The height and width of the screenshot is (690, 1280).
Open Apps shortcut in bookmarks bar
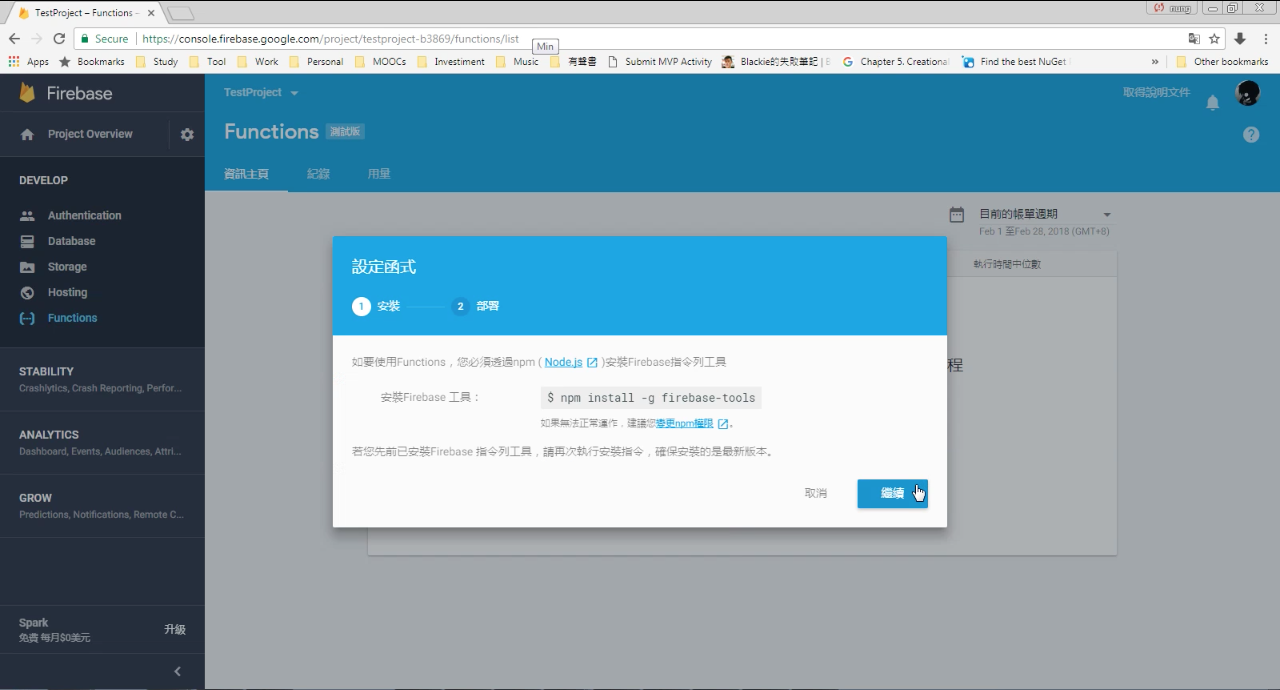tap(28, 61)
